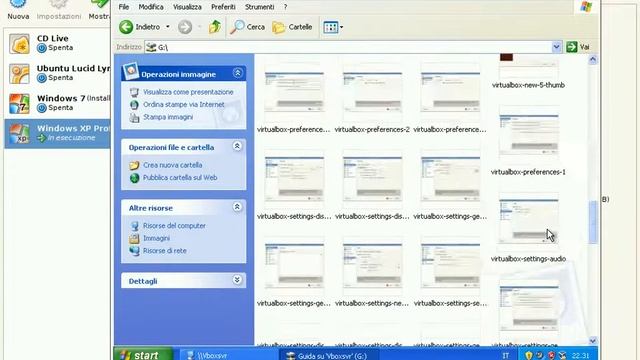The image size is (640, 360).
Task: Open the ? help menu
Action: [x=285, y=7]
